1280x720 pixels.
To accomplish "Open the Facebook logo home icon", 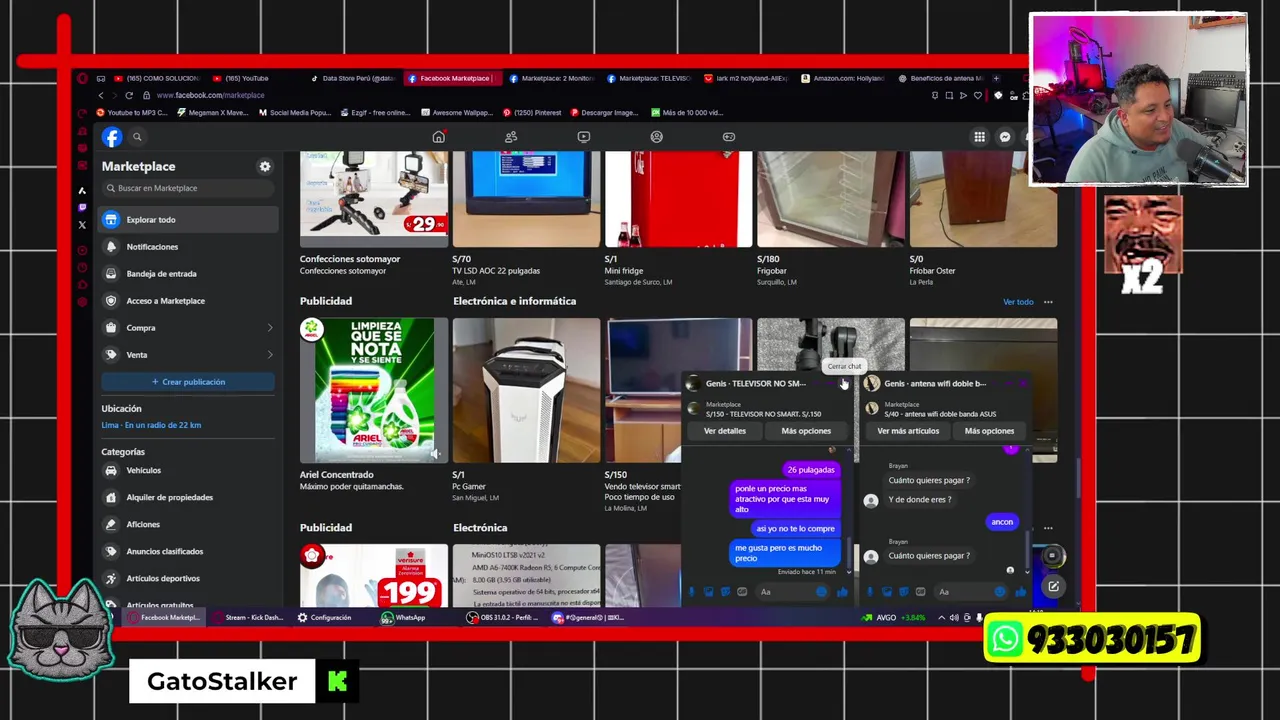I will [x=112, y=137].
